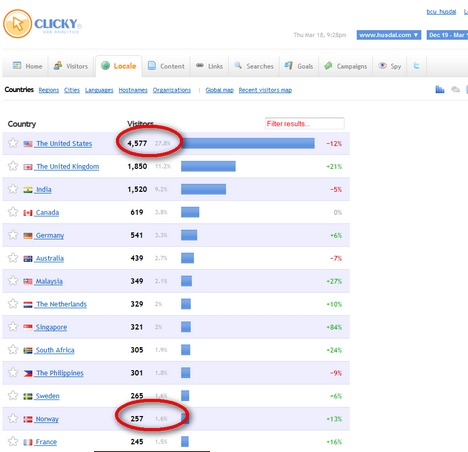Open the Languages sub-link
This screenshot has height=452, width=468.
(99, 90)
